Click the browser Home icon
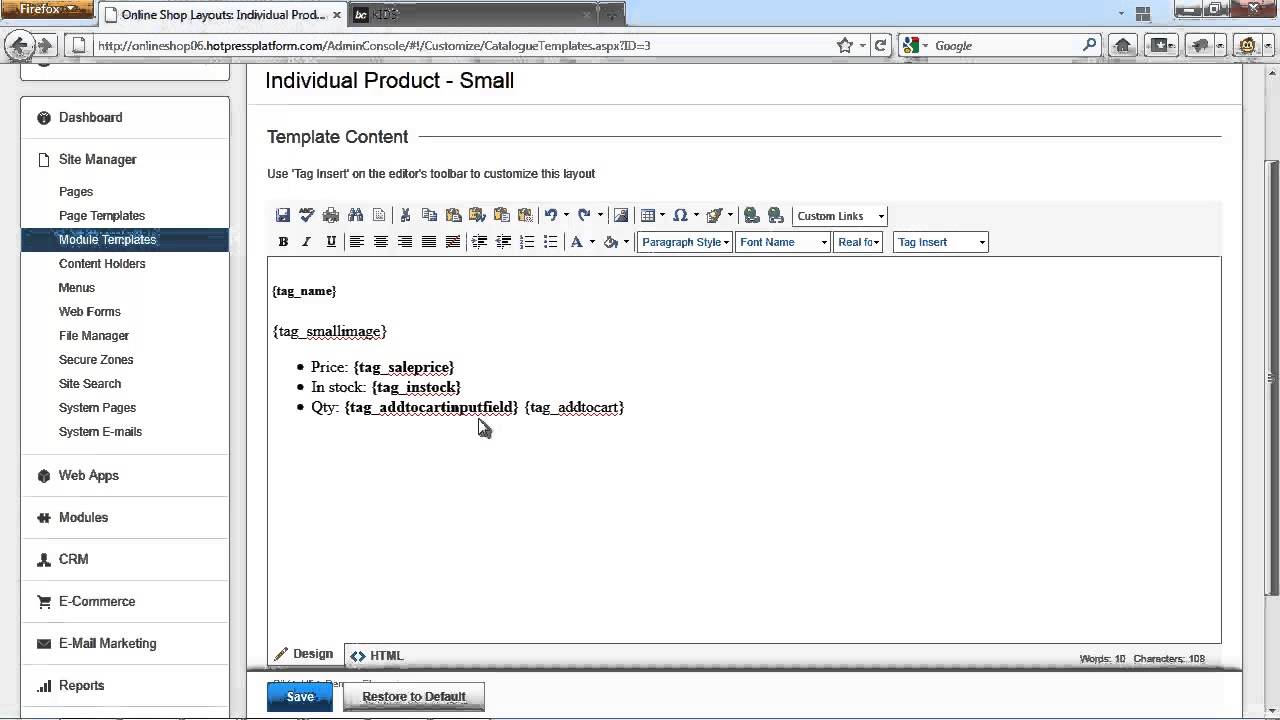This screenshot has height=720, width=1280. [x=1123, y=45]
